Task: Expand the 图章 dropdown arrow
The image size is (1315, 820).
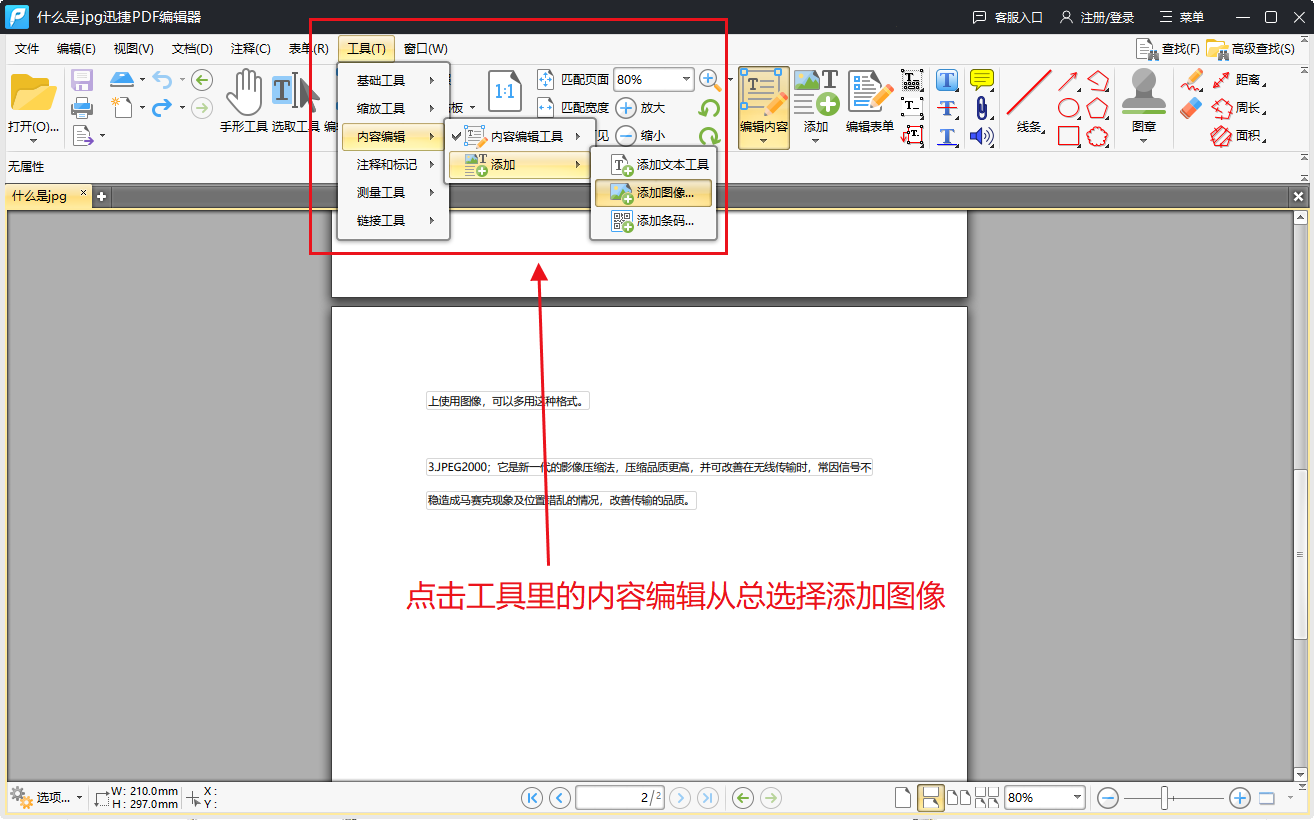Action: tap(1144, 141)
